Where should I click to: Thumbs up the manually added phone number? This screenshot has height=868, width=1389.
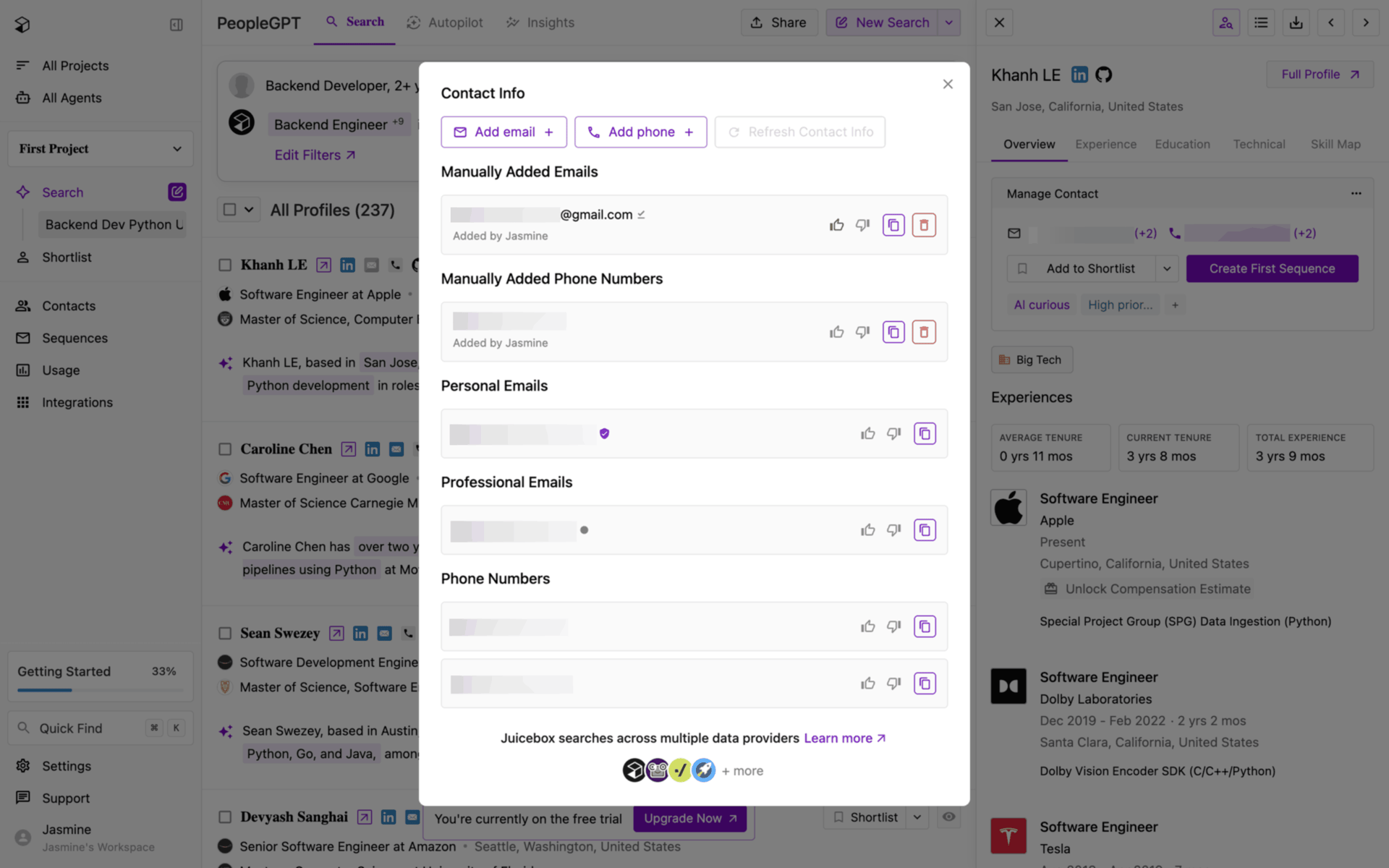point(837,332)
